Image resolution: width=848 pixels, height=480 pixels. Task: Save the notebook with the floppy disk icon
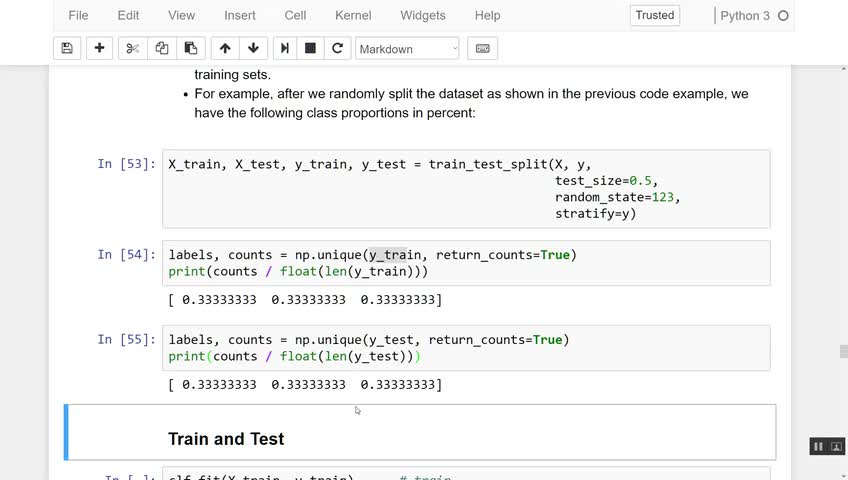[67, 48]
